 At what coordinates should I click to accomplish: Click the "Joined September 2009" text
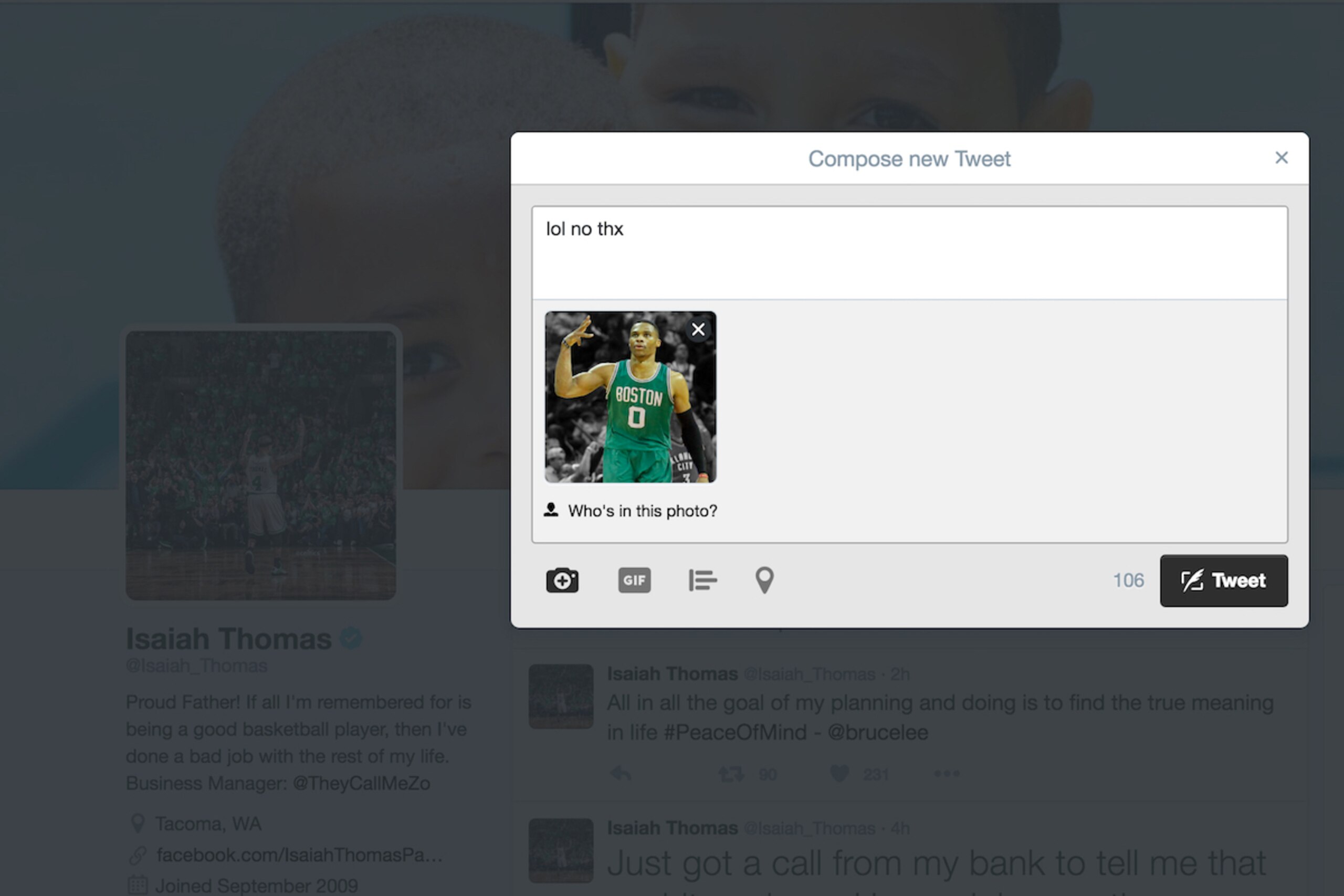tap(257, 886)
